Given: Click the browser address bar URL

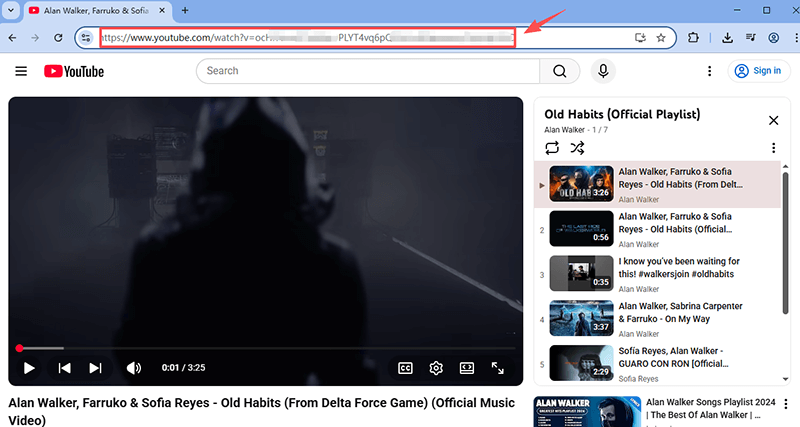Looking at the screenshot, I should tap(308, 38).
